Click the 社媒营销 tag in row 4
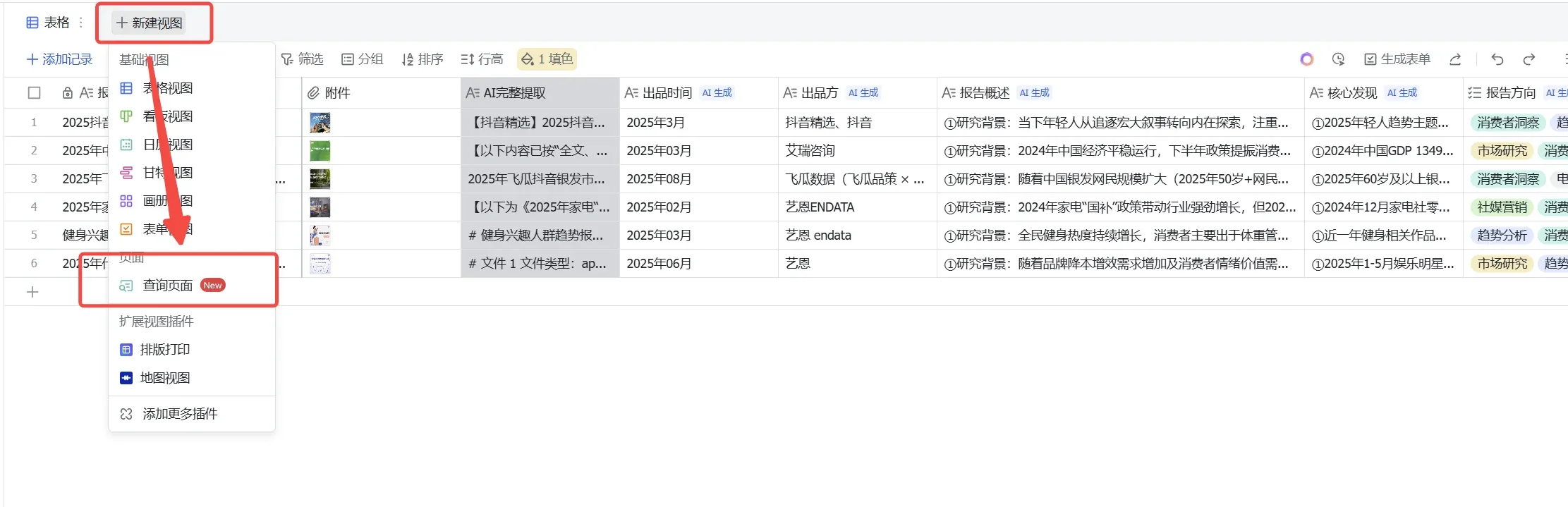The height and width of the screenshot is (507, 1568). pos(1502,207)
